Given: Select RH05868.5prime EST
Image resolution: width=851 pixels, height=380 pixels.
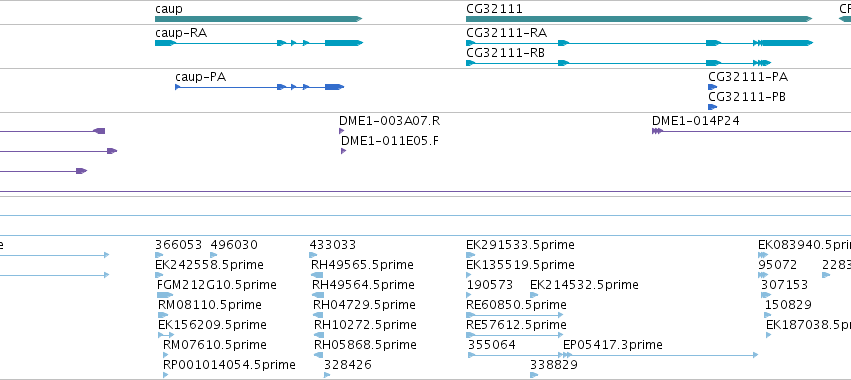Looking at the screenshot, I should pos(365,345).
